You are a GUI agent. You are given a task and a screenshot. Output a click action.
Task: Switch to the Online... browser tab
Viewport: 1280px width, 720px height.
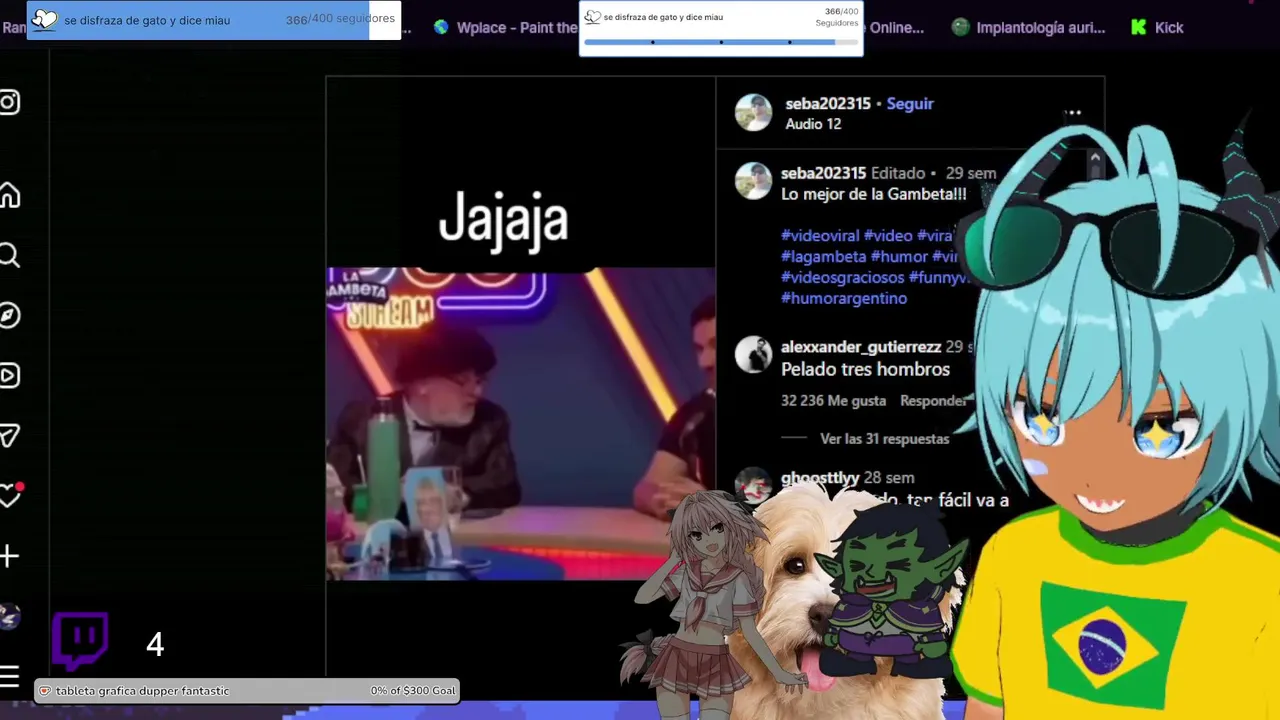click(897, 28)
